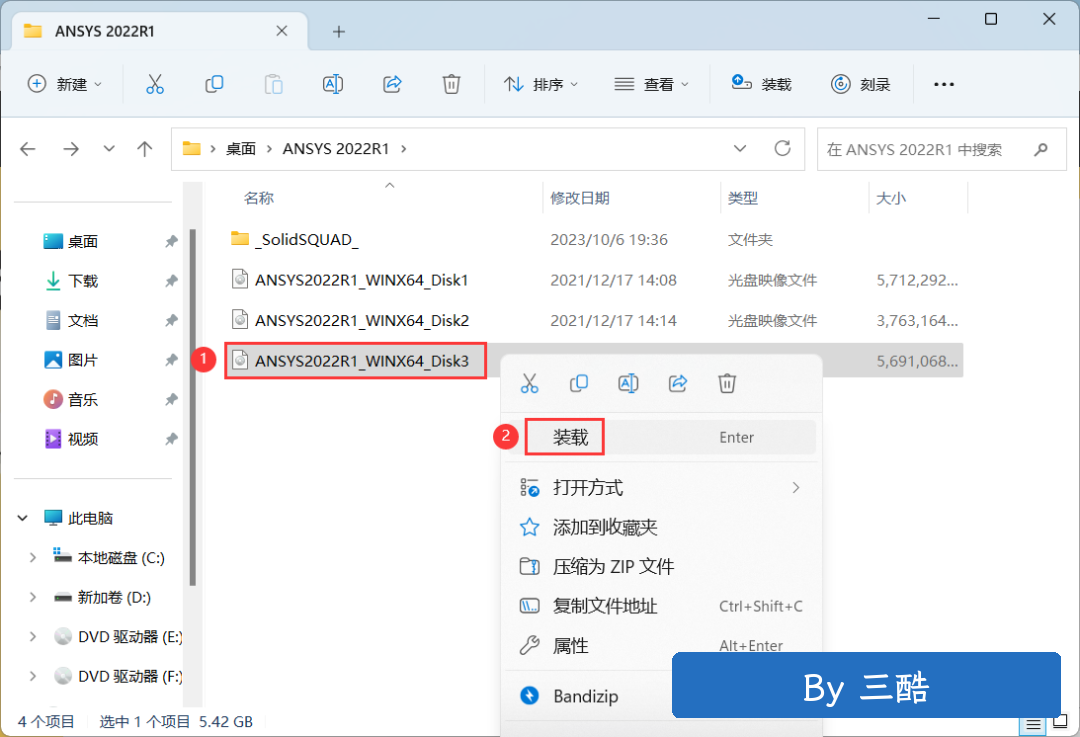This screenshot has height=737, width=1080.
Task: Click the Forward navigation arrow
Action: click(71, 149)
